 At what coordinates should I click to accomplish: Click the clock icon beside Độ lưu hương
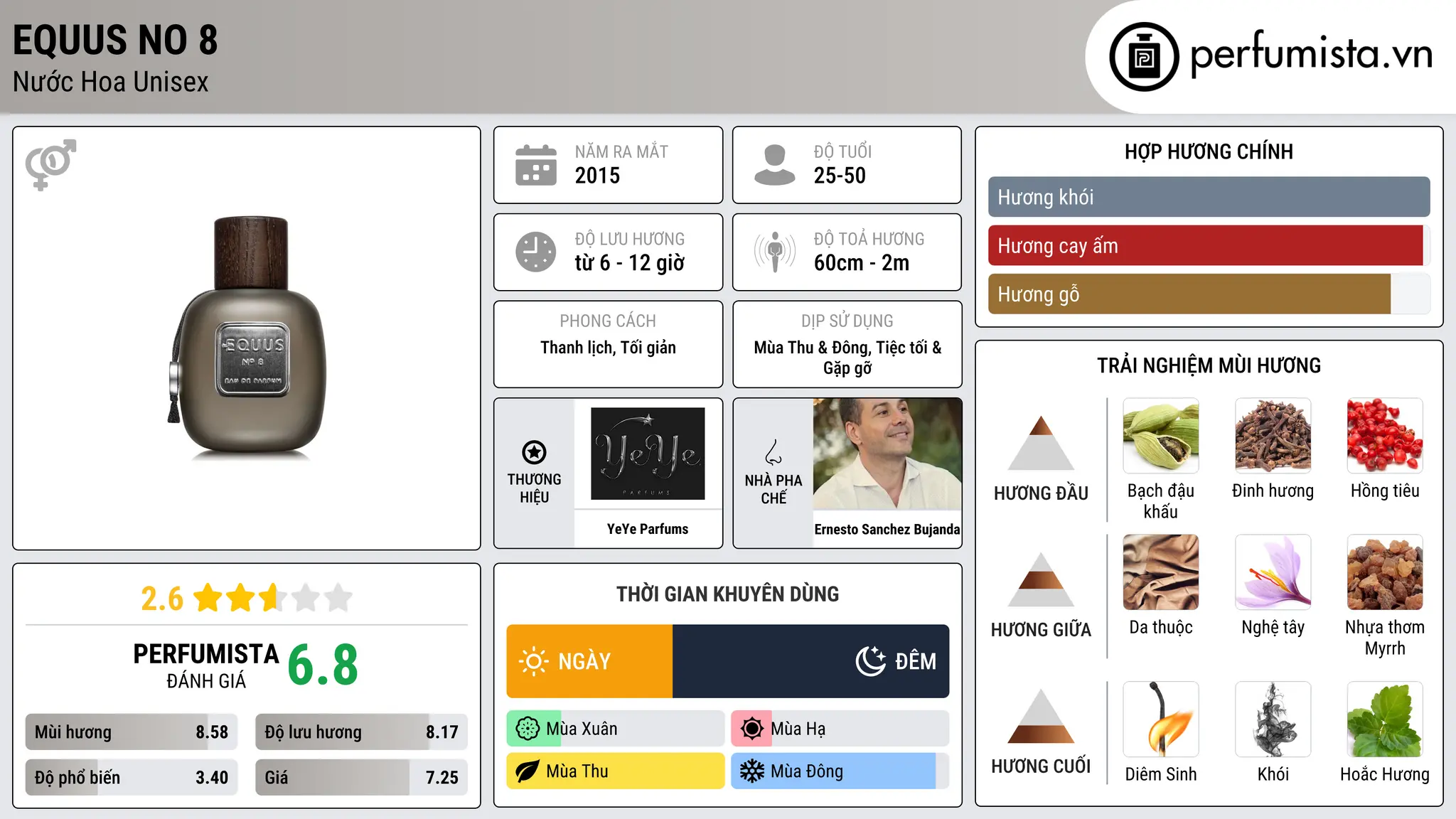tap(536, 252)
